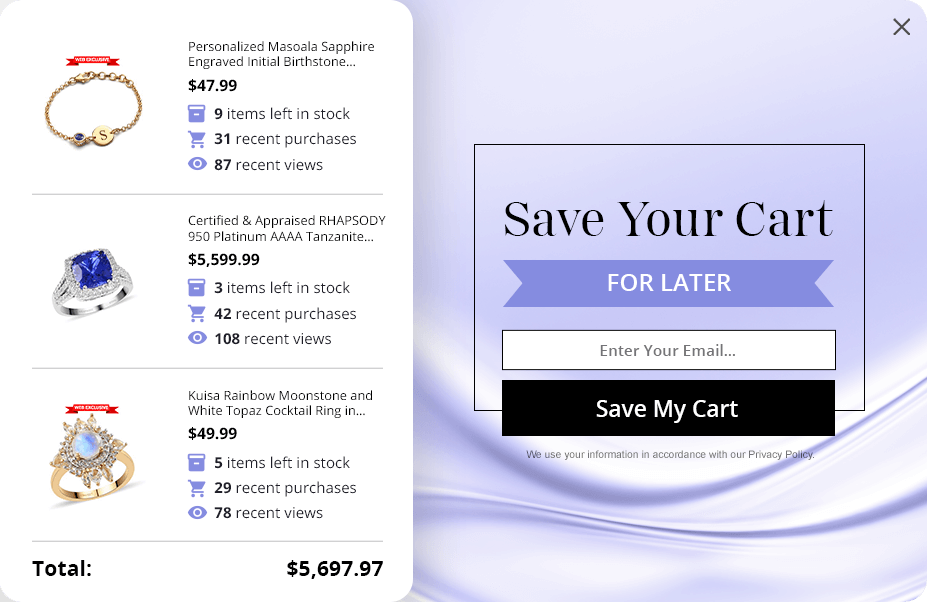Open the Kuisa Rainbow Moonstone product title
927x602 pixels.
point(280,403)
